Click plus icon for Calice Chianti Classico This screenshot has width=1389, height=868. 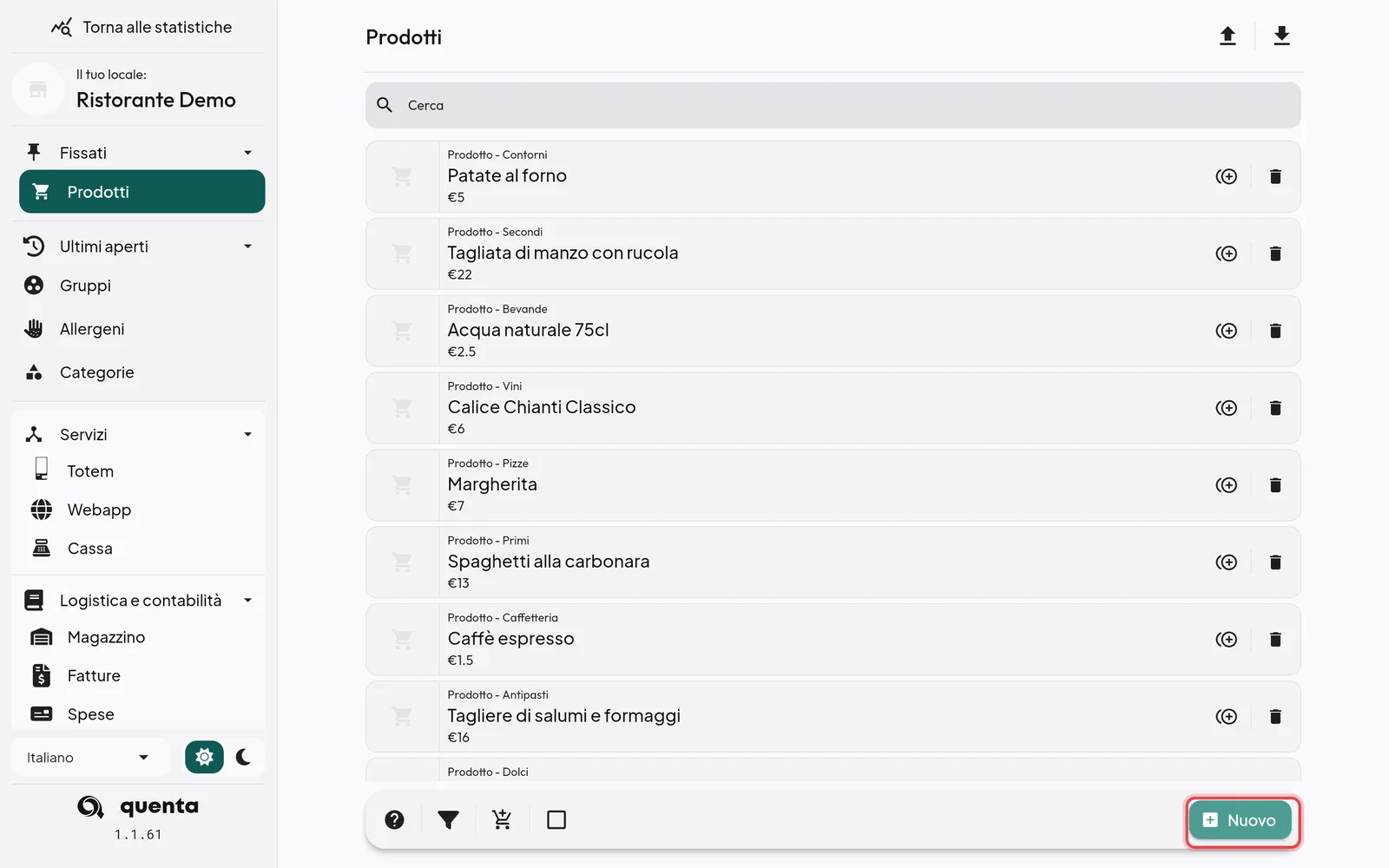pos(1227,408)
